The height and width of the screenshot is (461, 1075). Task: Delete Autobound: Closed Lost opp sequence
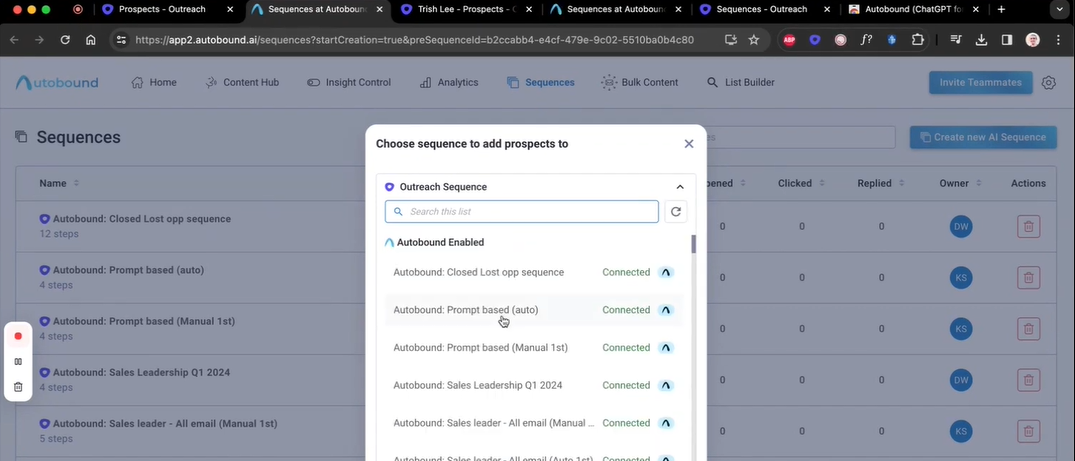coord(1028,226)
